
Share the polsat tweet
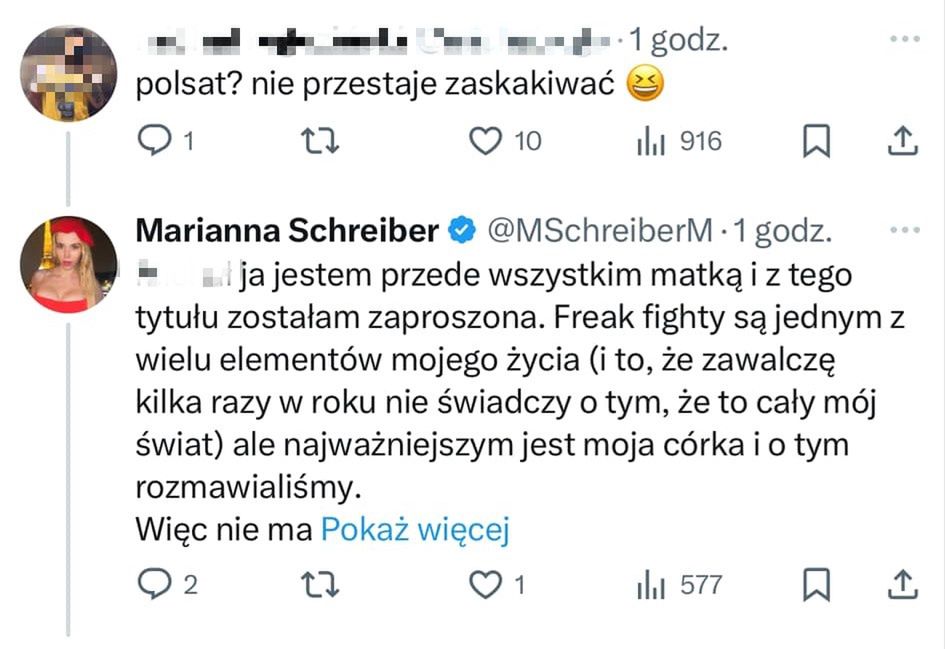pos(902,142)
